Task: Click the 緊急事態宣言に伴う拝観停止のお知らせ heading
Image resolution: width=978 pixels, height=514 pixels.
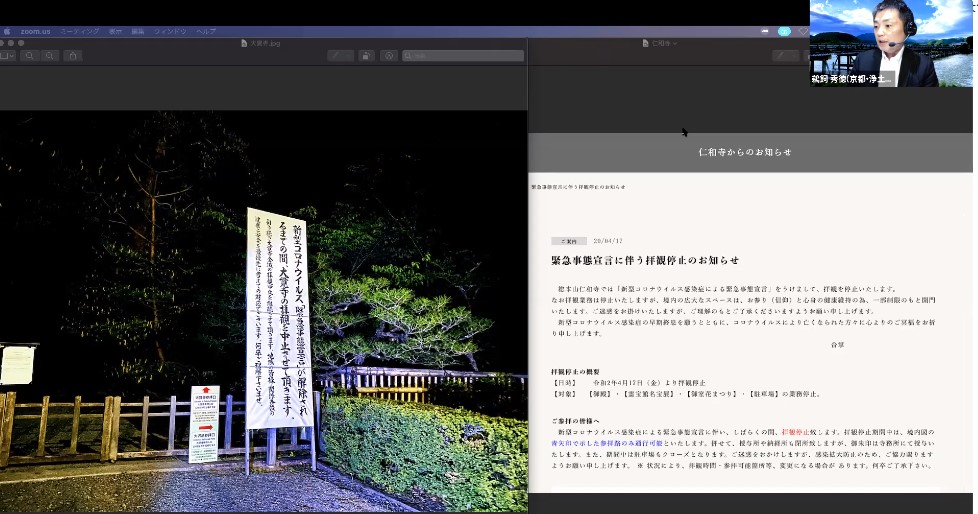Action: click(644, 261)
